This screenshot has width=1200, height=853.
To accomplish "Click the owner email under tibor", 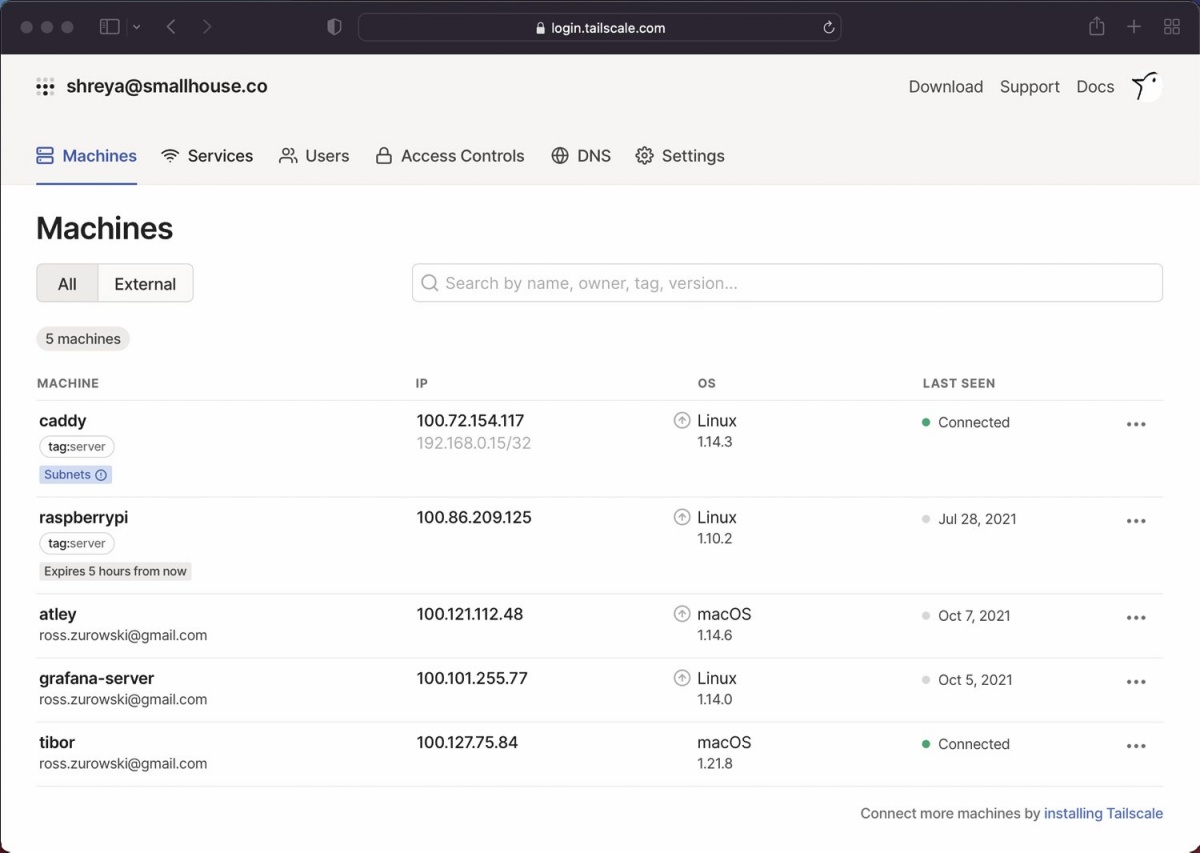I will point(123,764).
